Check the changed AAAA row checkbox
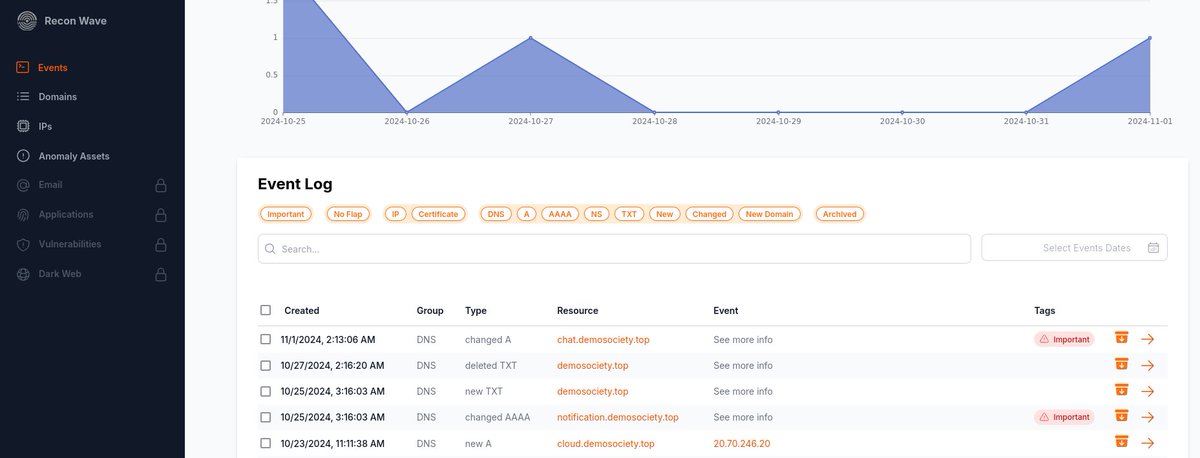Viewport: 1200px width, 458px height. tap(265, 417)
